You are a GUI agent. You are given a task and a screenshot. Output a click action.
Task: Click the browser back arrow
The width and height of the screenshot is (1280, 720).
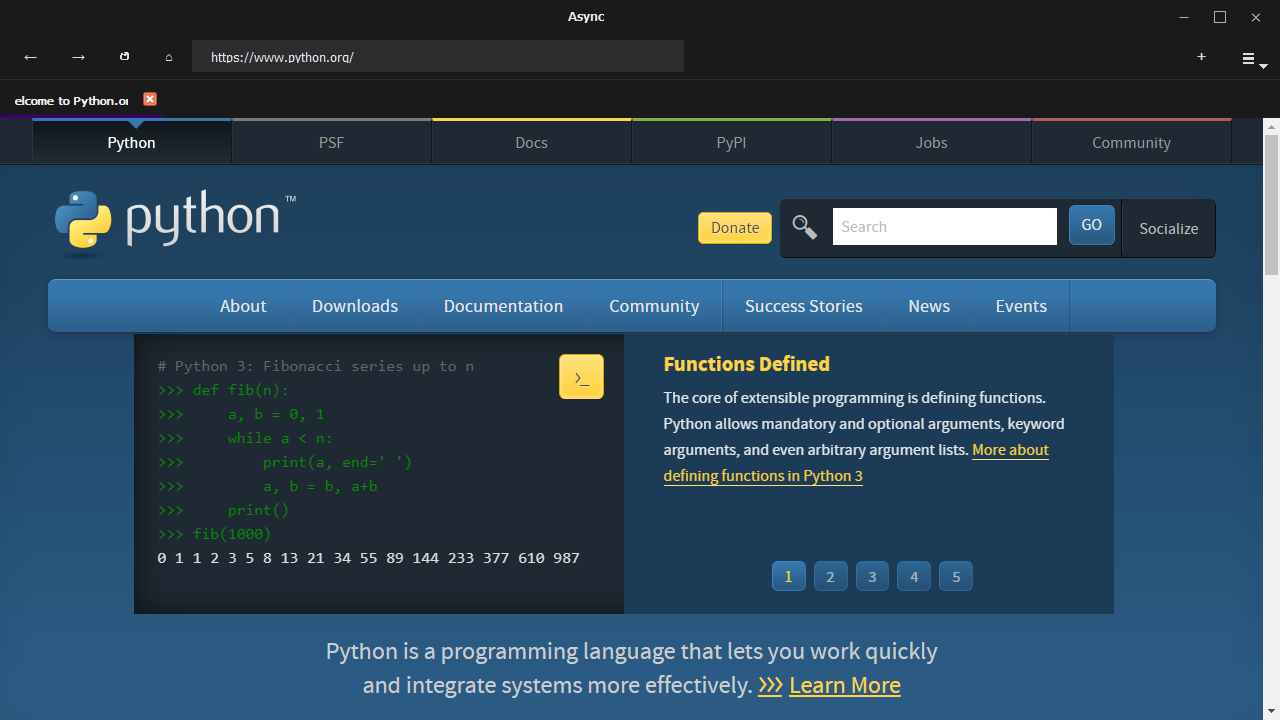[x=30, y=57]
